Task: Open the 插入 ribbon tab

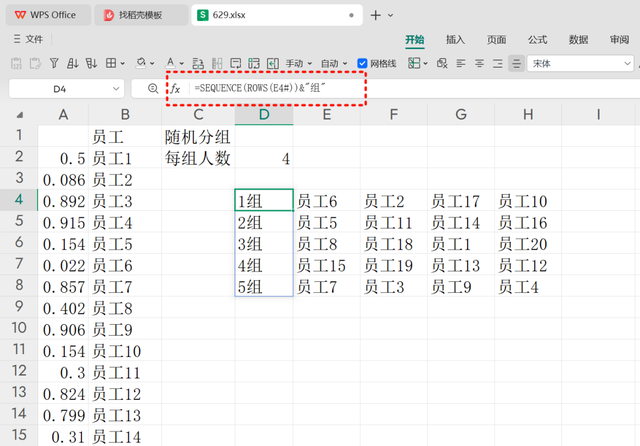Action: (456, 40)
